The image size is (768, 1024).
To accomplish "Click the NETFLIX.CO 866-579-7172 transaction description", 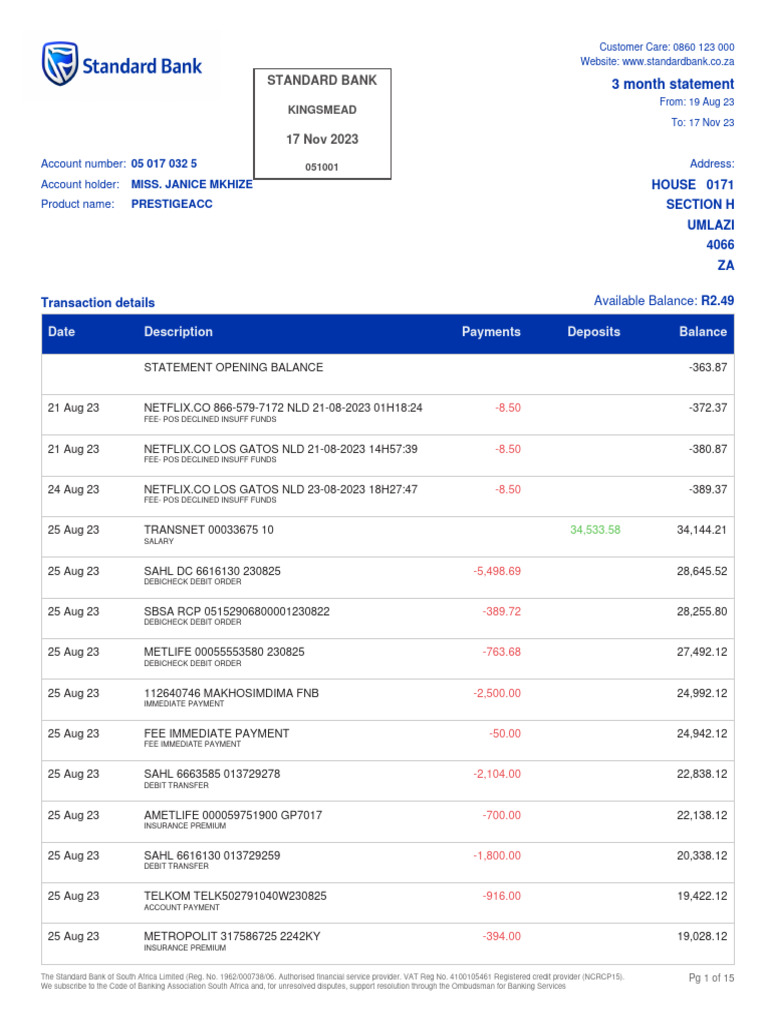I will [x=283, y=408].
